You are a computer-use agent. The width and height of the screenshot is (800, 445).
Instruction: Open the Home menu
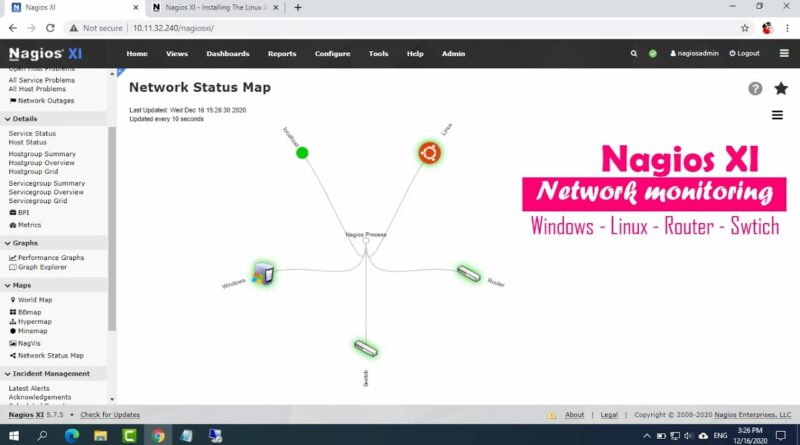tap(137, 54)
